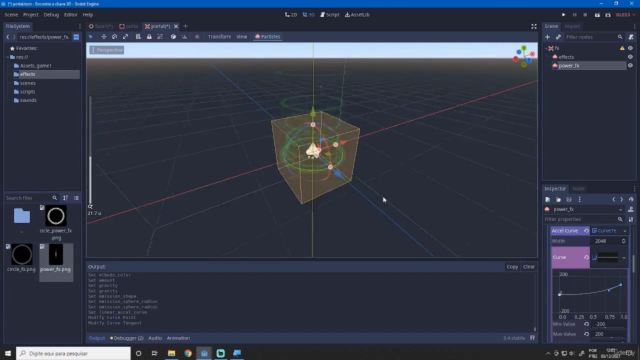Switch to the Node tab
The image size is (640, 360).
(578, 189)
